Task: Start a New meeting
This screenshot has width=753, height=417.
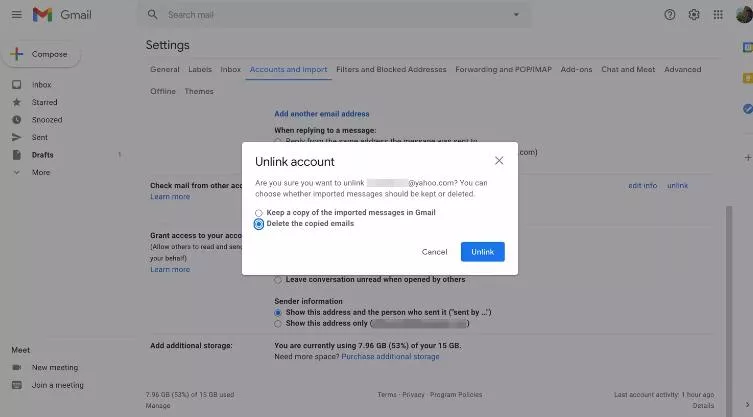Action: coord(55,368)
